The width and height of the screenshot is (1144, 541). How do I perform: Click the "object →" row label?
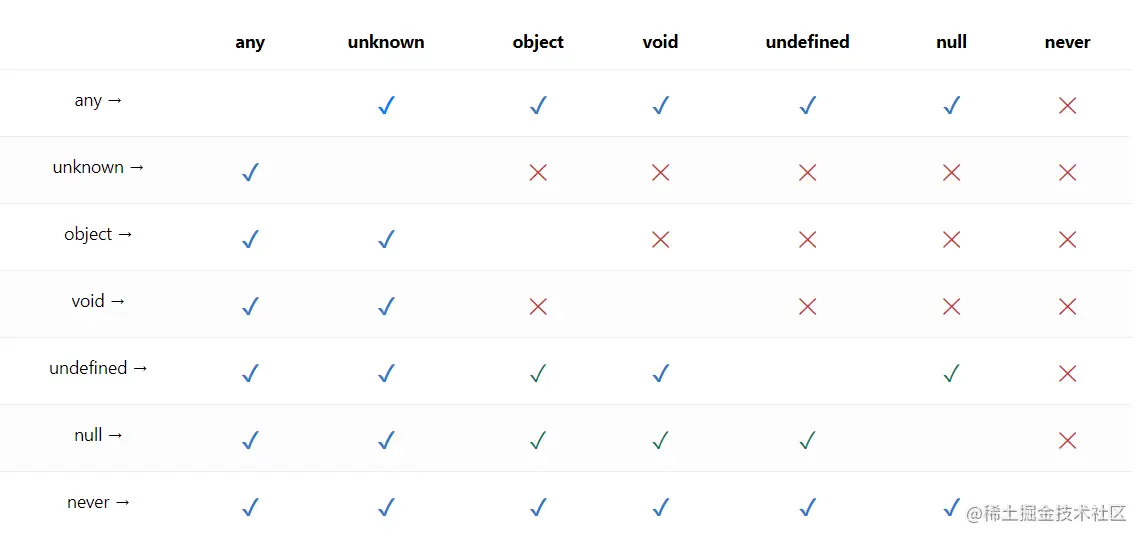coord(98,234)
